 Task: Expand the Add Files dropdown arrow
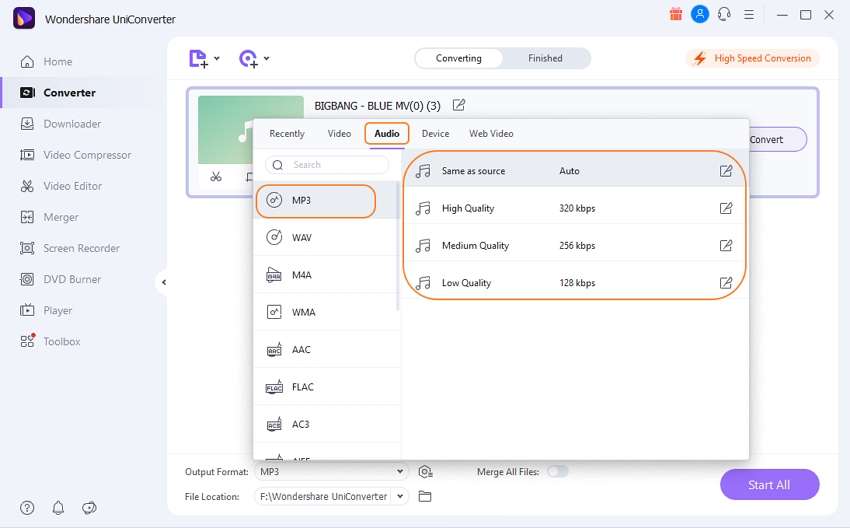217,59
